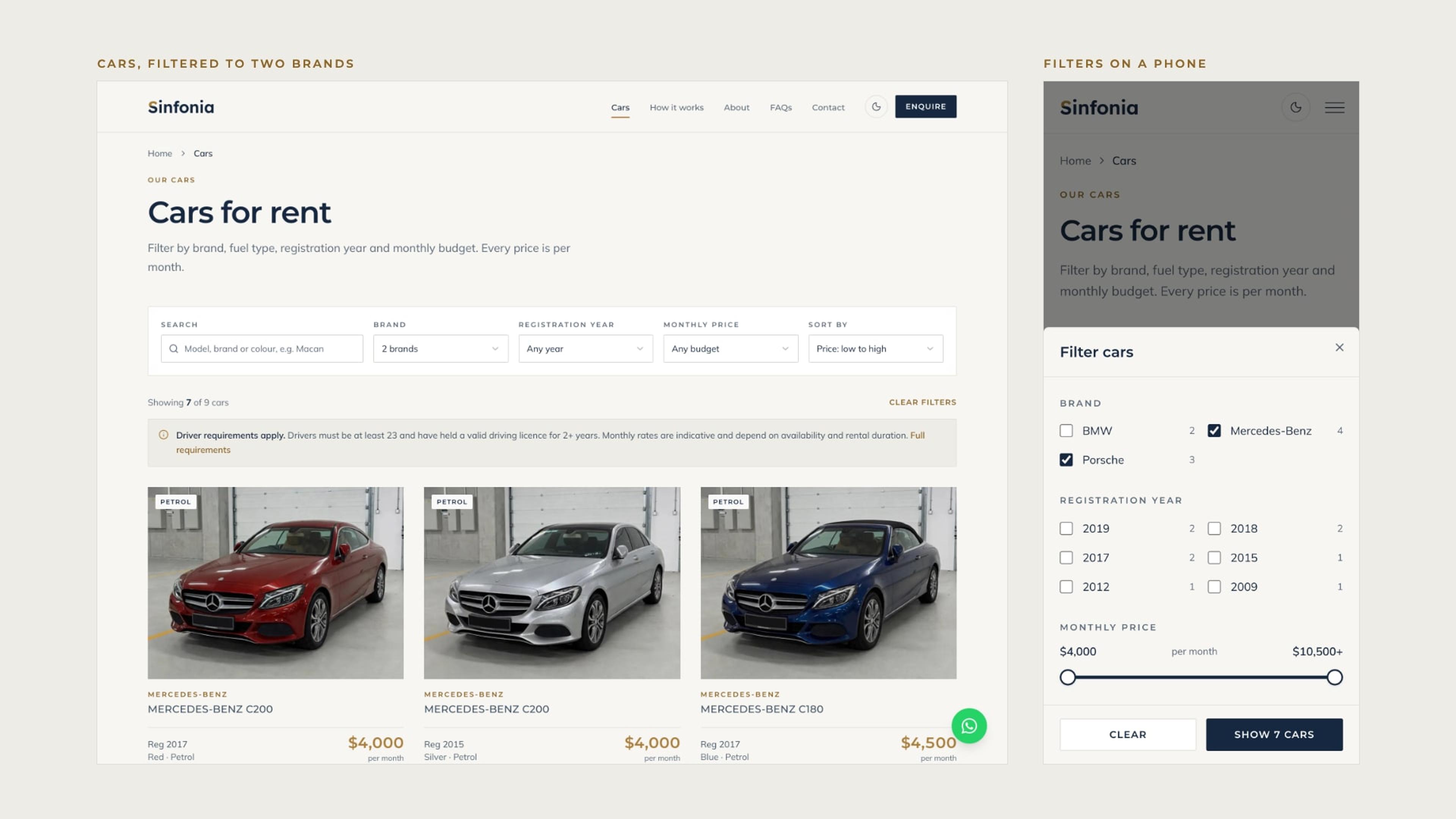The image size is (1456, 819).
Task: Click Show 7 Cars button
Action: [1274, 734]
